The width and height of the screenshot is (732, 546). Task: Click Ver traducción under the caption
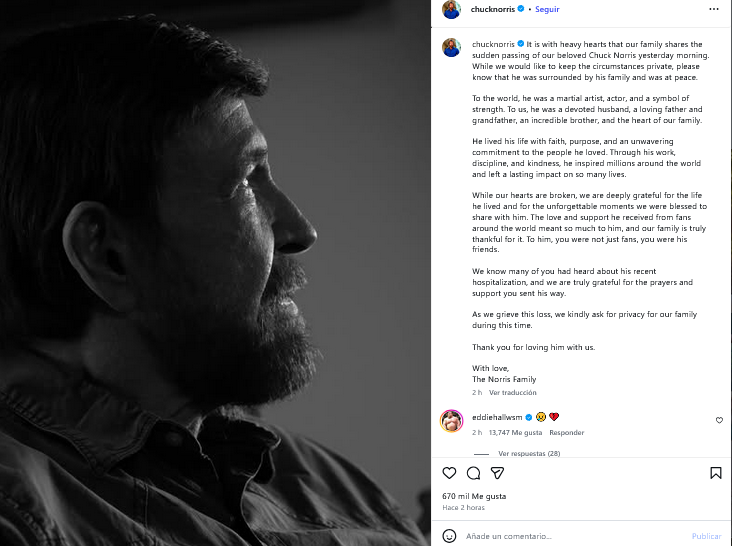click(x=512, y=393)
